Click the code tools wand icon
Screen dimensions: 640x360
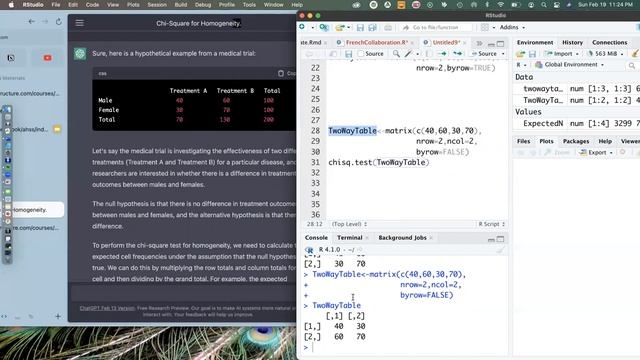408,53
